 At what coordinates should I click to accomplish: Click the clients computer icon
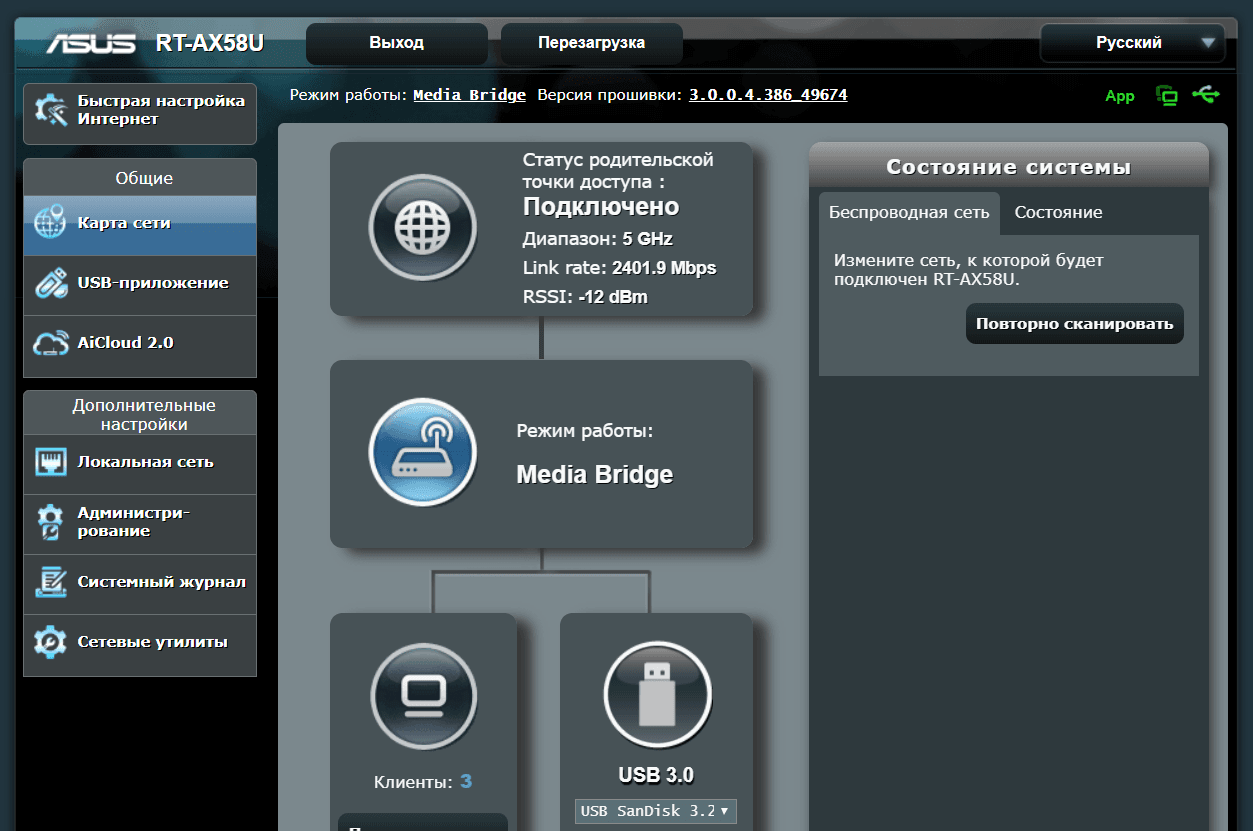(x=423, y=697)
